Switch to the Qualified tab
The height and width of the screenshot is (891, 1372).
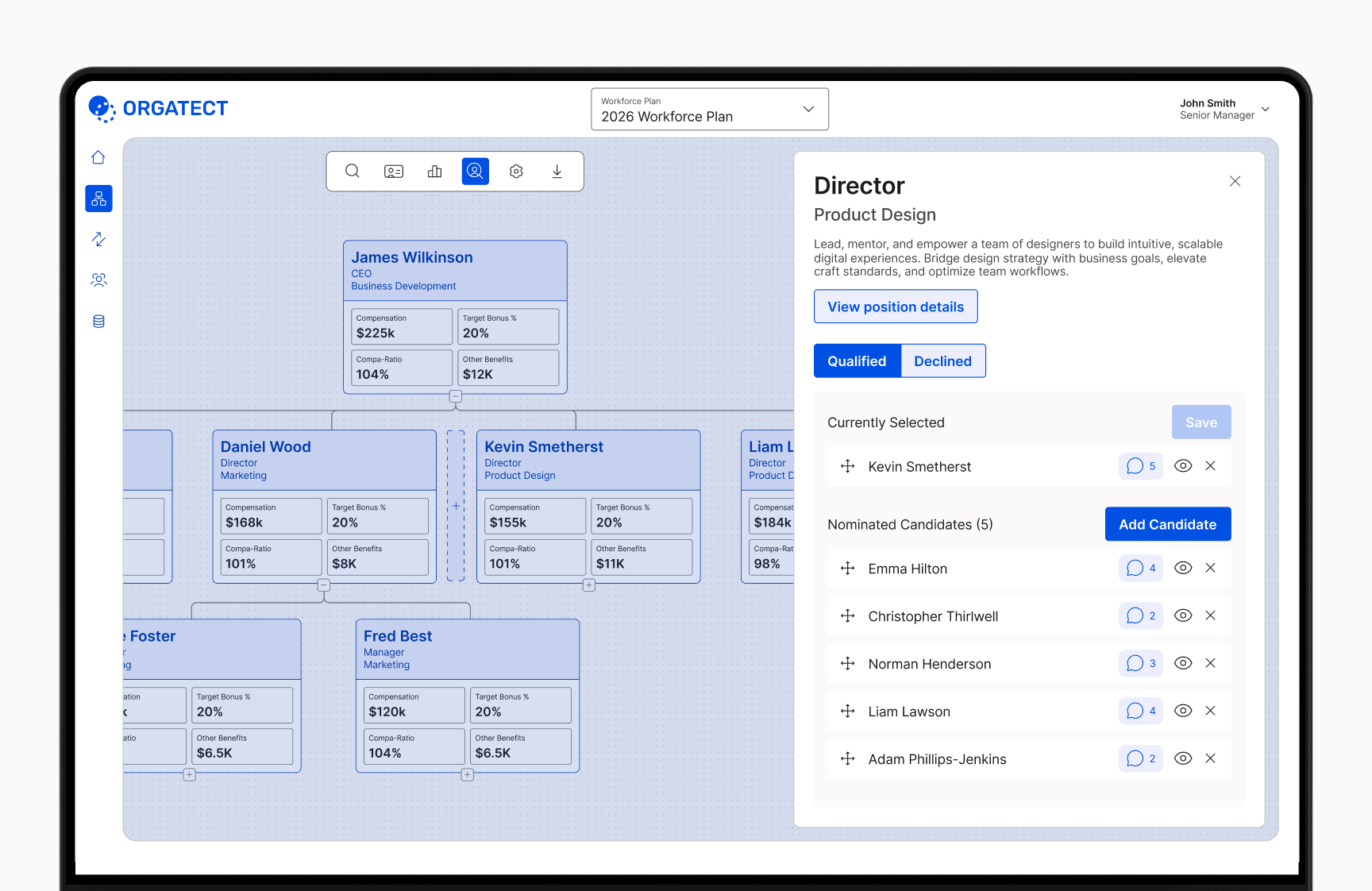point(857,361)
